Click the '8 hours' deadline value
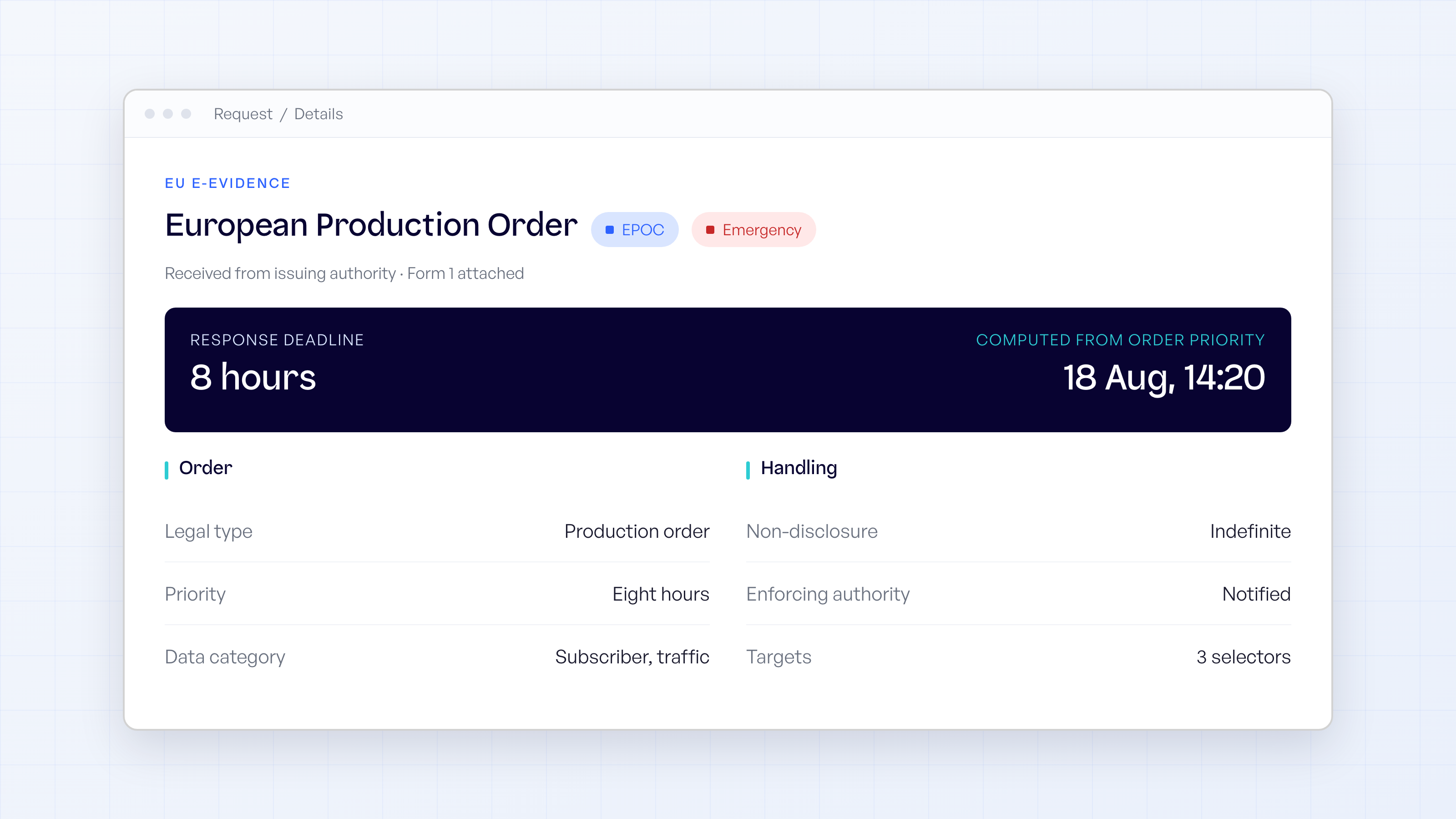 pyautogui.click(x=253, y=377)
